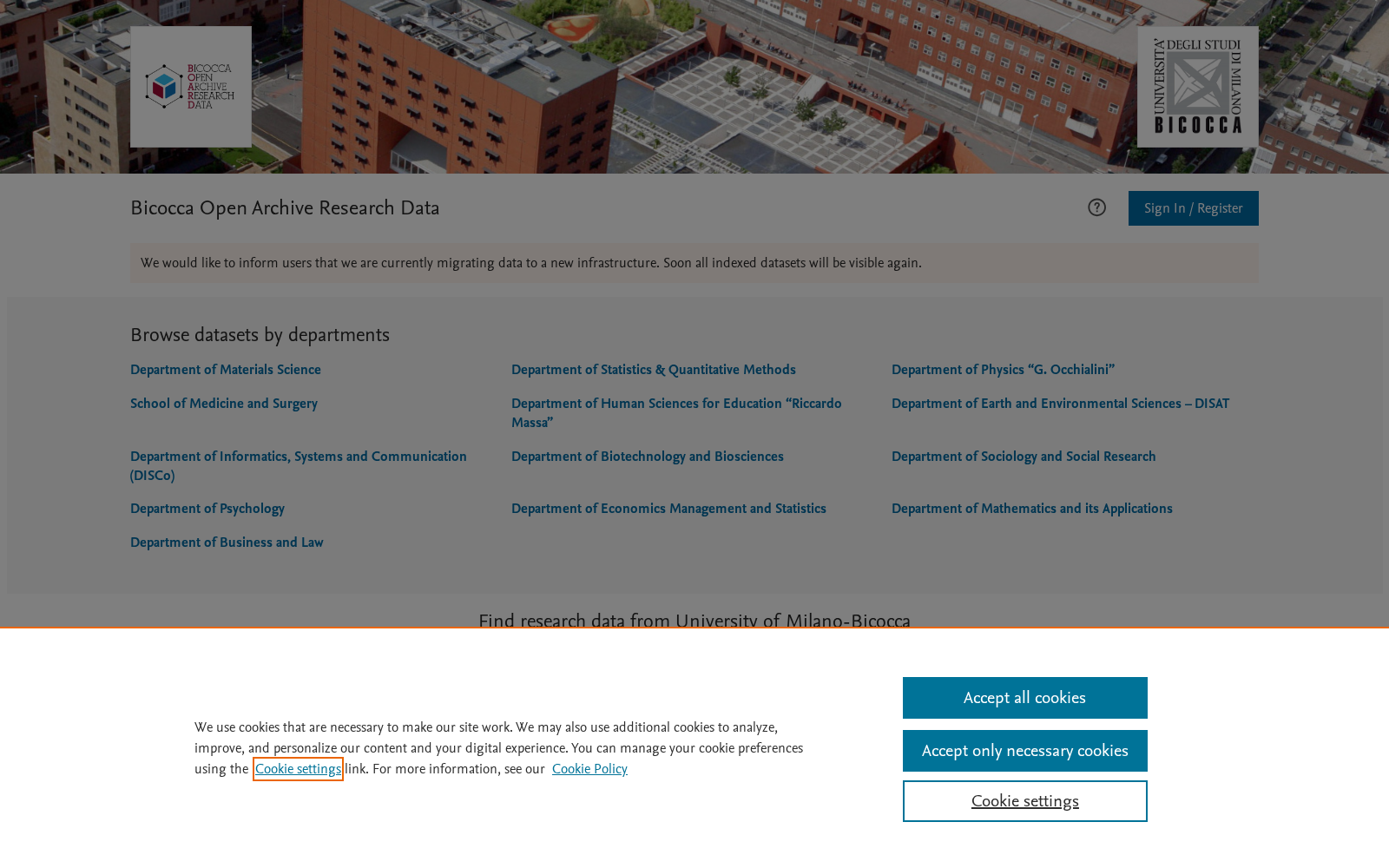The height and width of the screenshot is (868, 1389).
Task: Open the outlined Cookie settings button
Action: coord(1025,801)
